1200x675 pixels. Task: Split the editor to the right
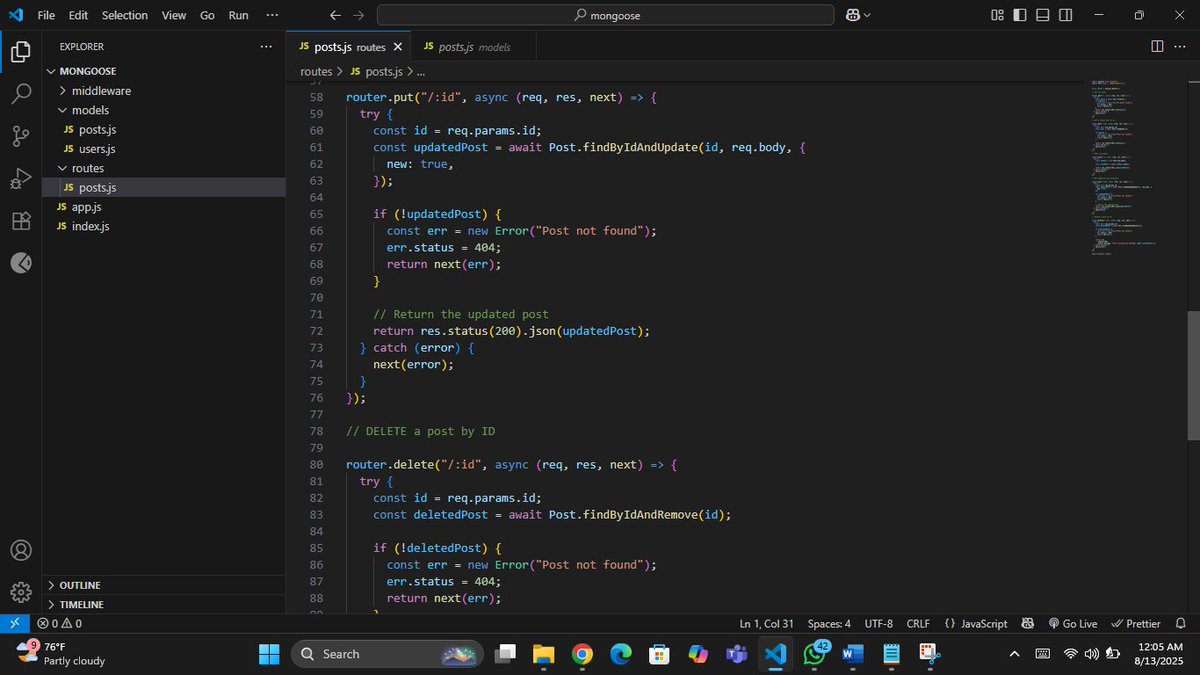click(x=1157, y=46)
